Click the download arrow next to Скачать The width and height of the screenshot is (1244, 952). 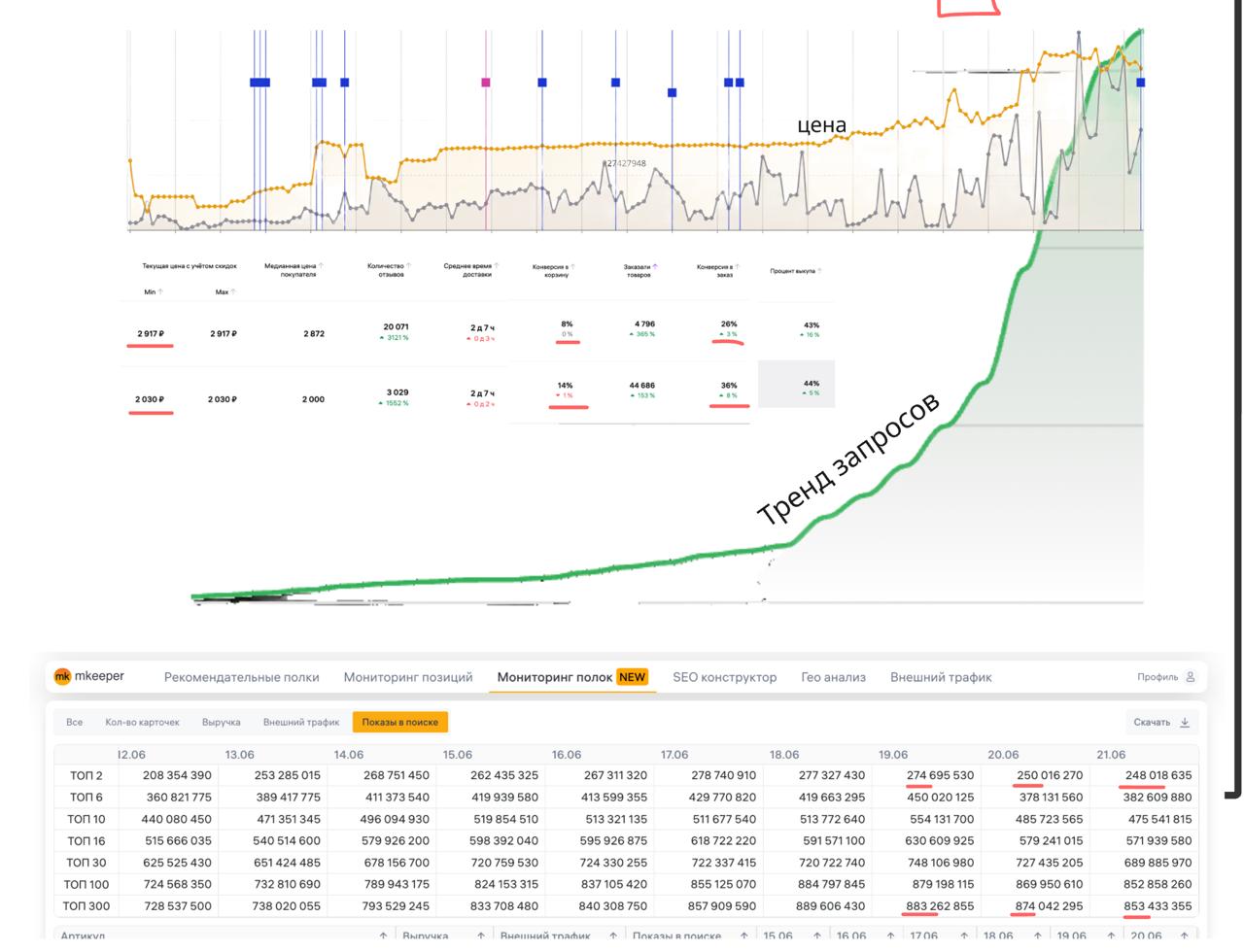pyautogui.click(x=1185, y=722)
